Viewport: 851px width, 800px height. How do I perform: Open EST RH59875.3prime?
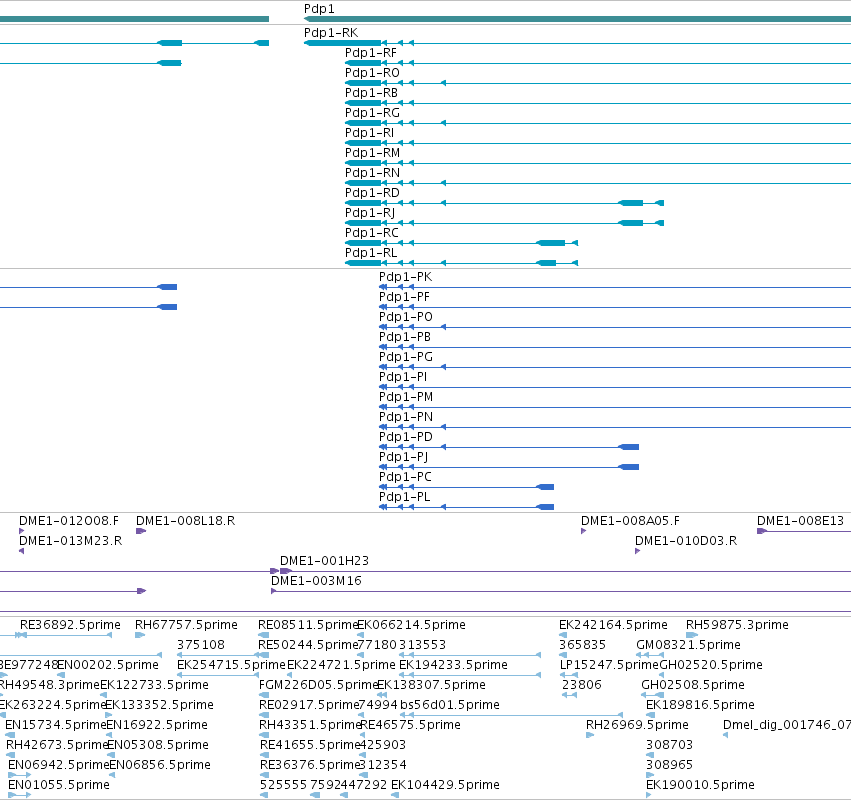click(737, 625)
